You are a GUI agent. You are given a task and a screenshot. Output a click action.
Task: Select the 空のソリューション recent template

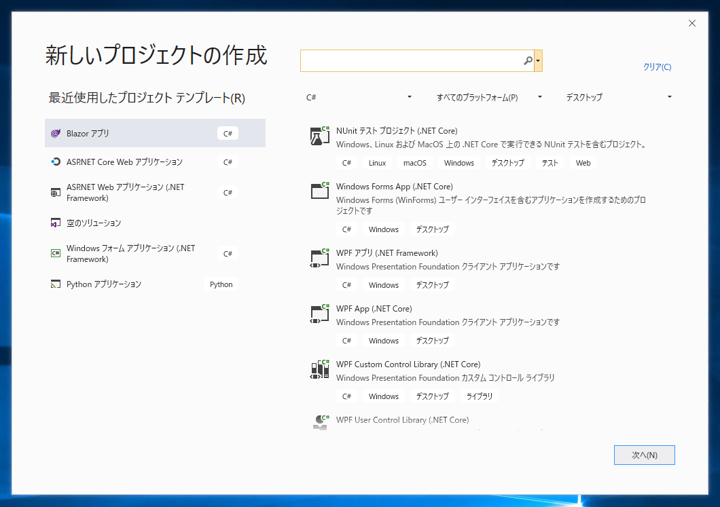pos(155,223)
